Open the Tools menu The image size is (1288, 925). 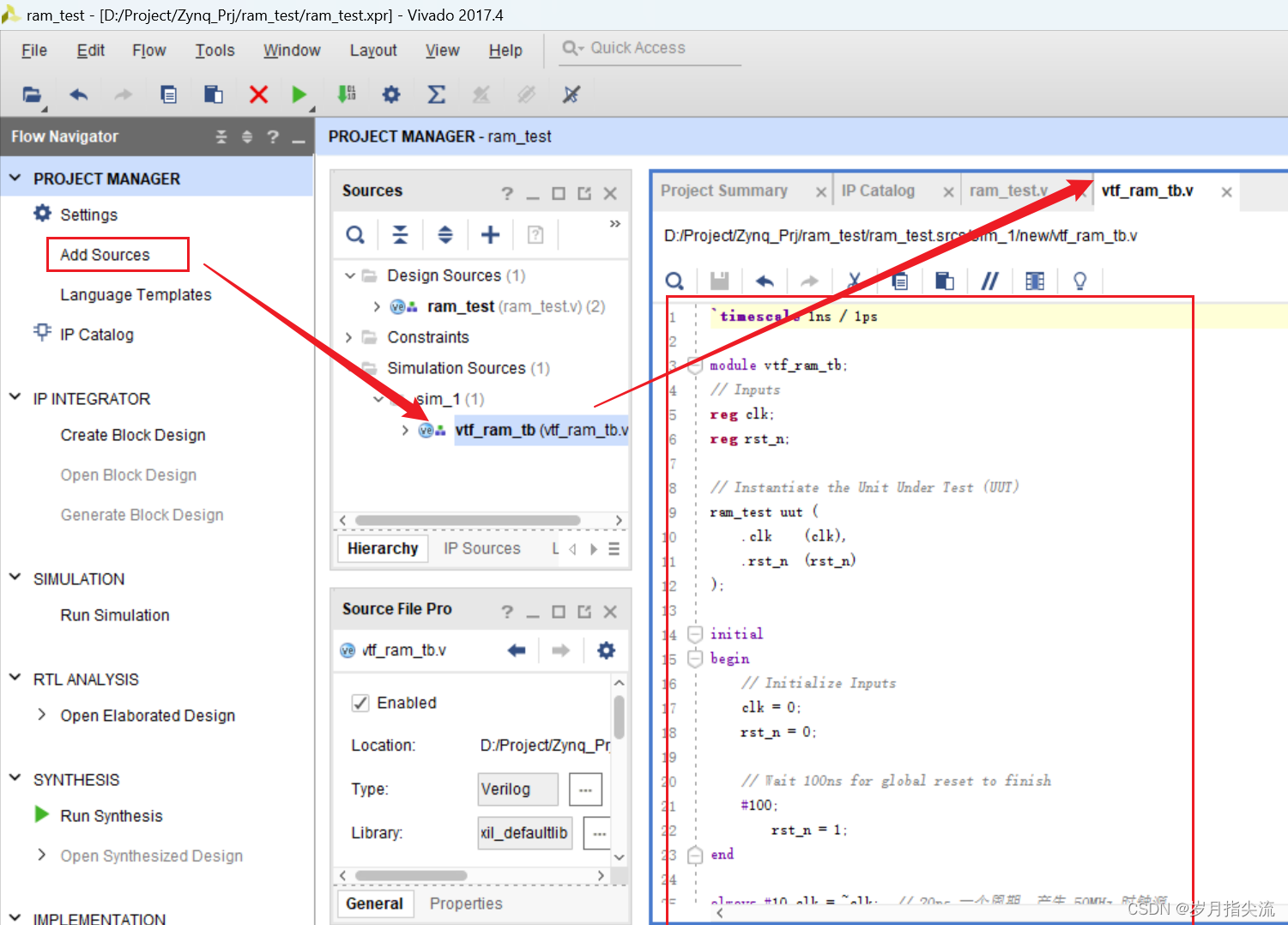pyautogui.click(x=215, y=51)
